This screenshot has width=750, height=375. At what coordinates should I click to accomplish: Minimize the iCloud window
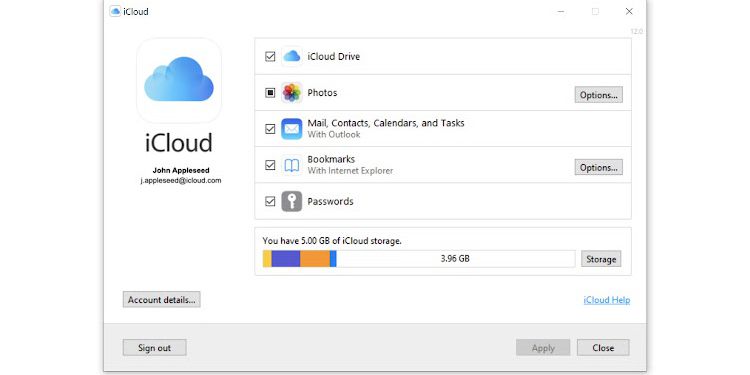pyautogui.click(x=561, y=11)
